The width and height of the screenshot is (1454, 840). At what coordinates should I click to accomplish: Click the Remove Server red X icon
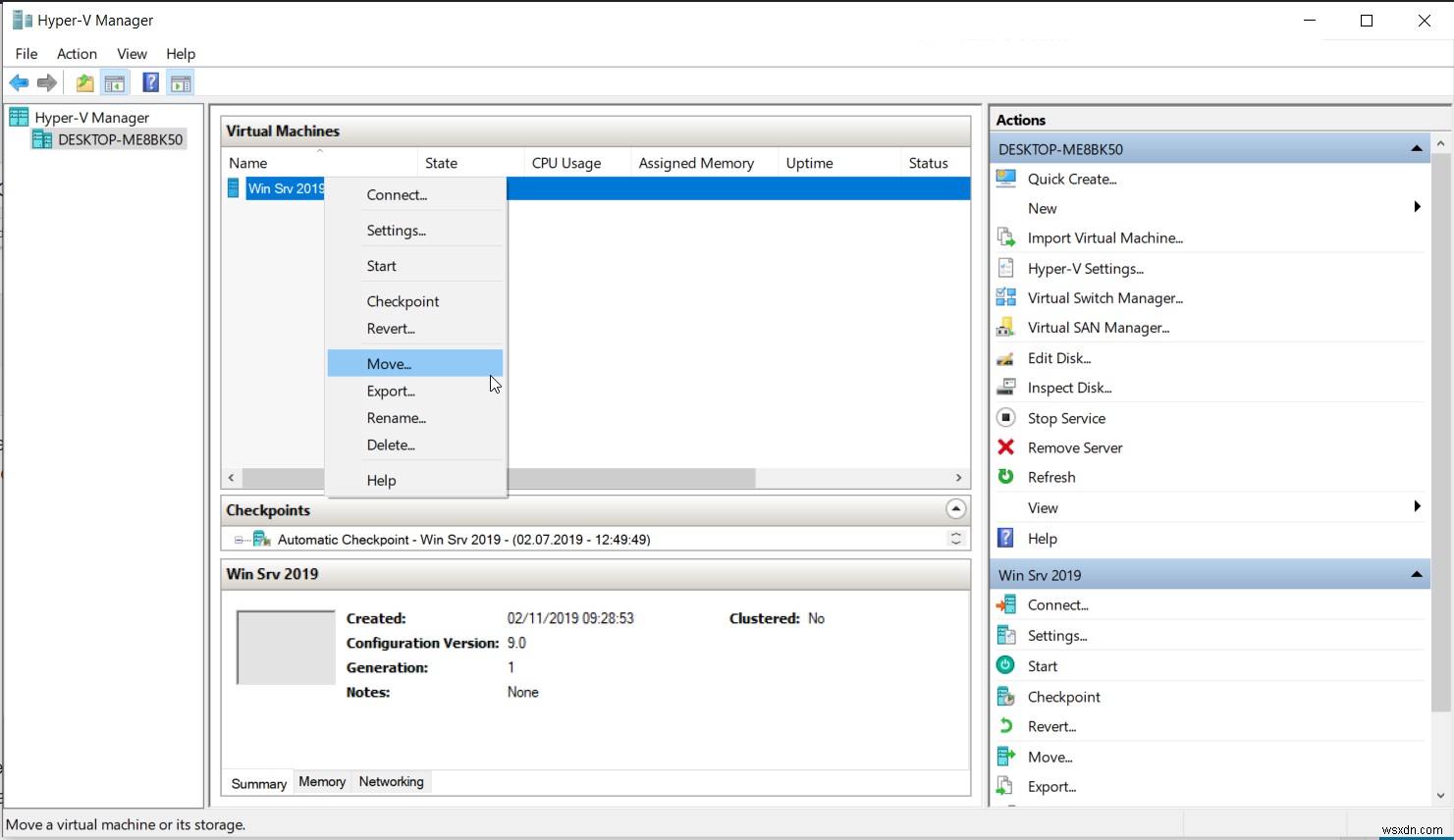pyautogui.click(x=1005, y=446)
